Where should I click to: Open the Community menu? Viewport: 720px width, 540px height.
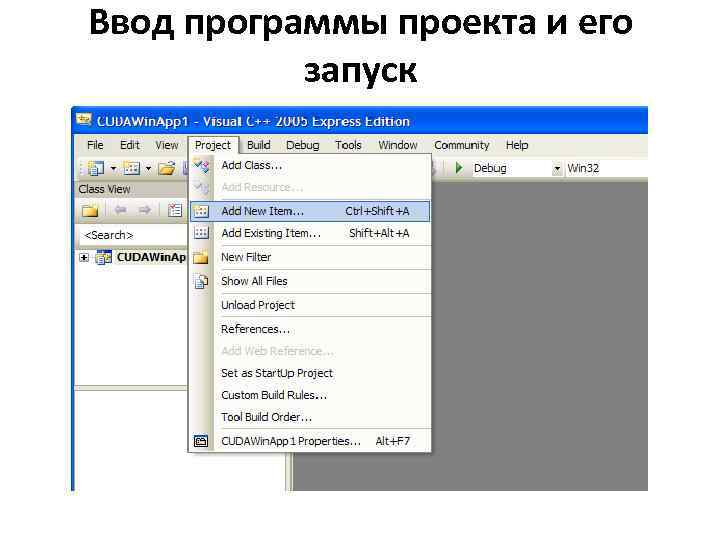pyautogui.click(x=461, y=145)
